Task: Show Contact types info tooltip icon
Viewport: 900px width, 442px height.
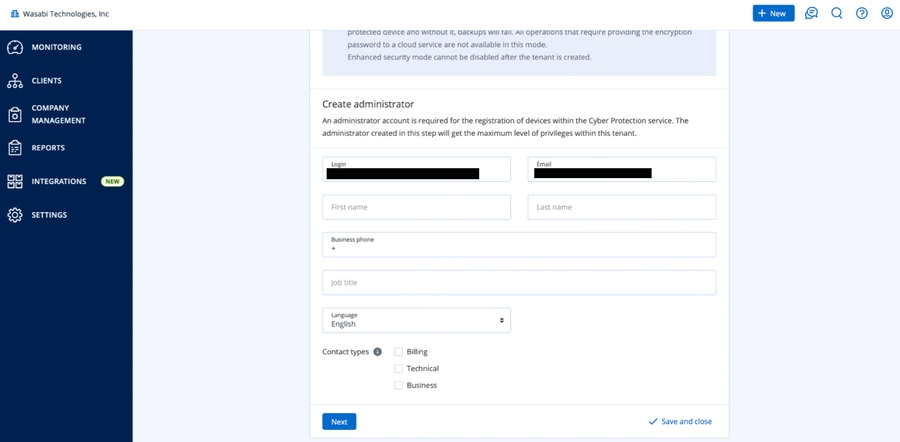Action: [378, 352]
